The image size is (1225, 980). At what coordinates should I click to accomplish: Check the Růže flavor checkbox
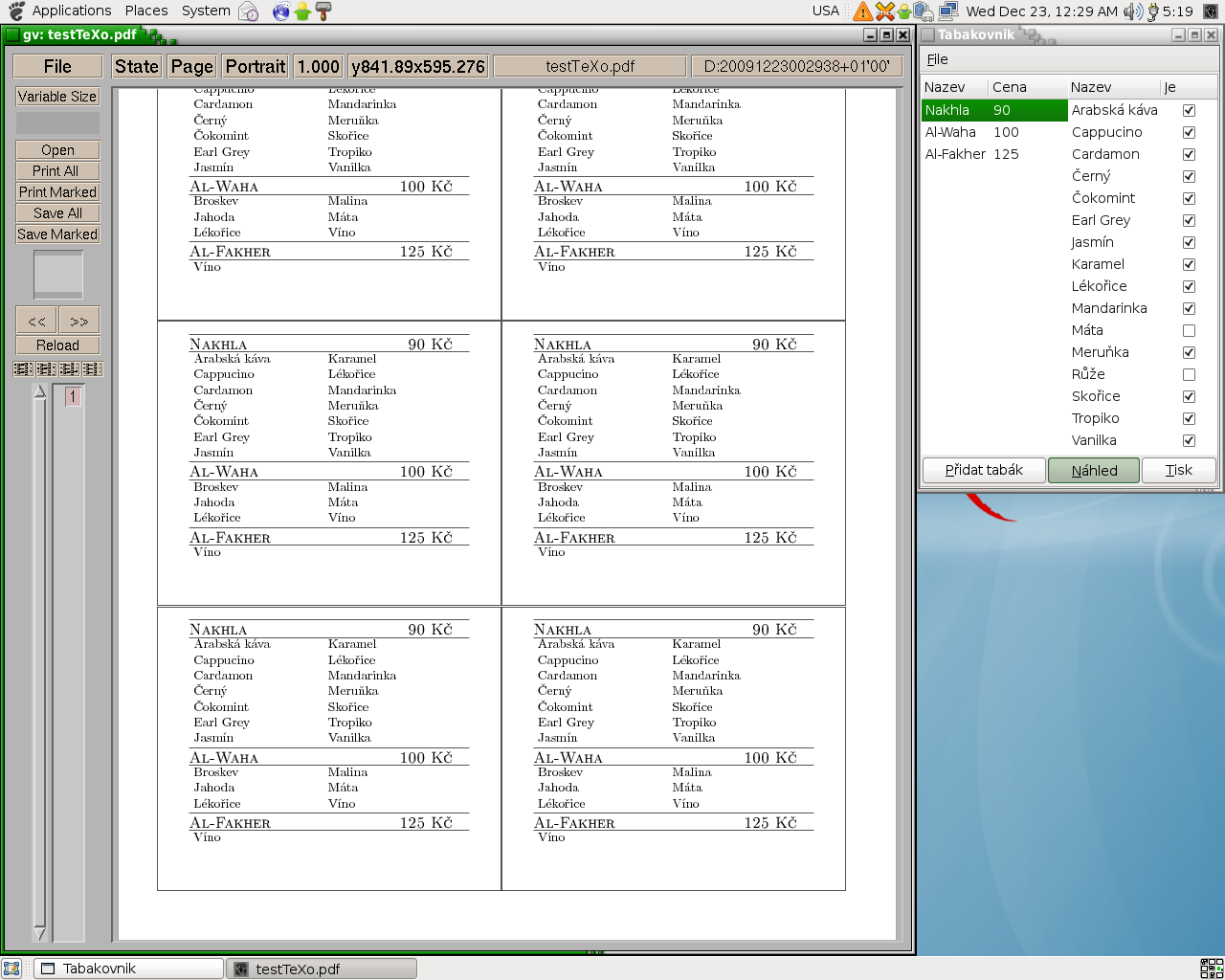pos(1189,375)
